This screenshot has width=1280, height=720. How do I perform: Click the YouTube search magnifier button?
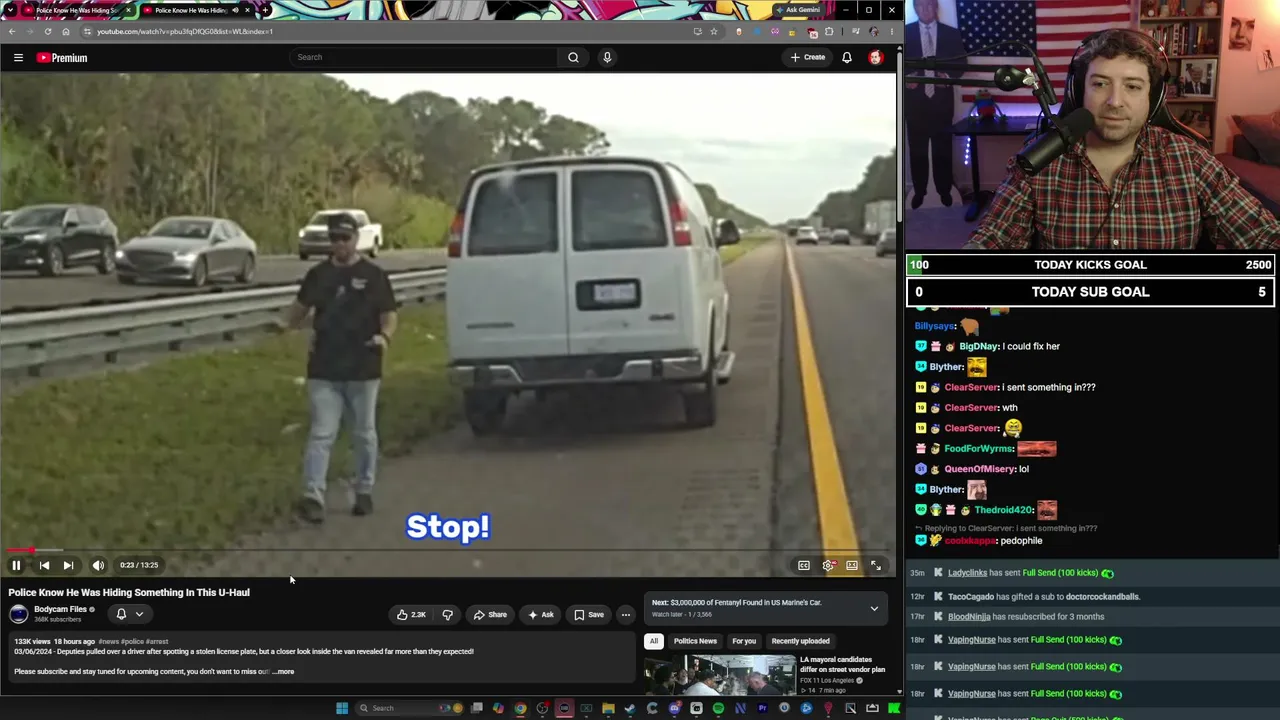(573, 57)
